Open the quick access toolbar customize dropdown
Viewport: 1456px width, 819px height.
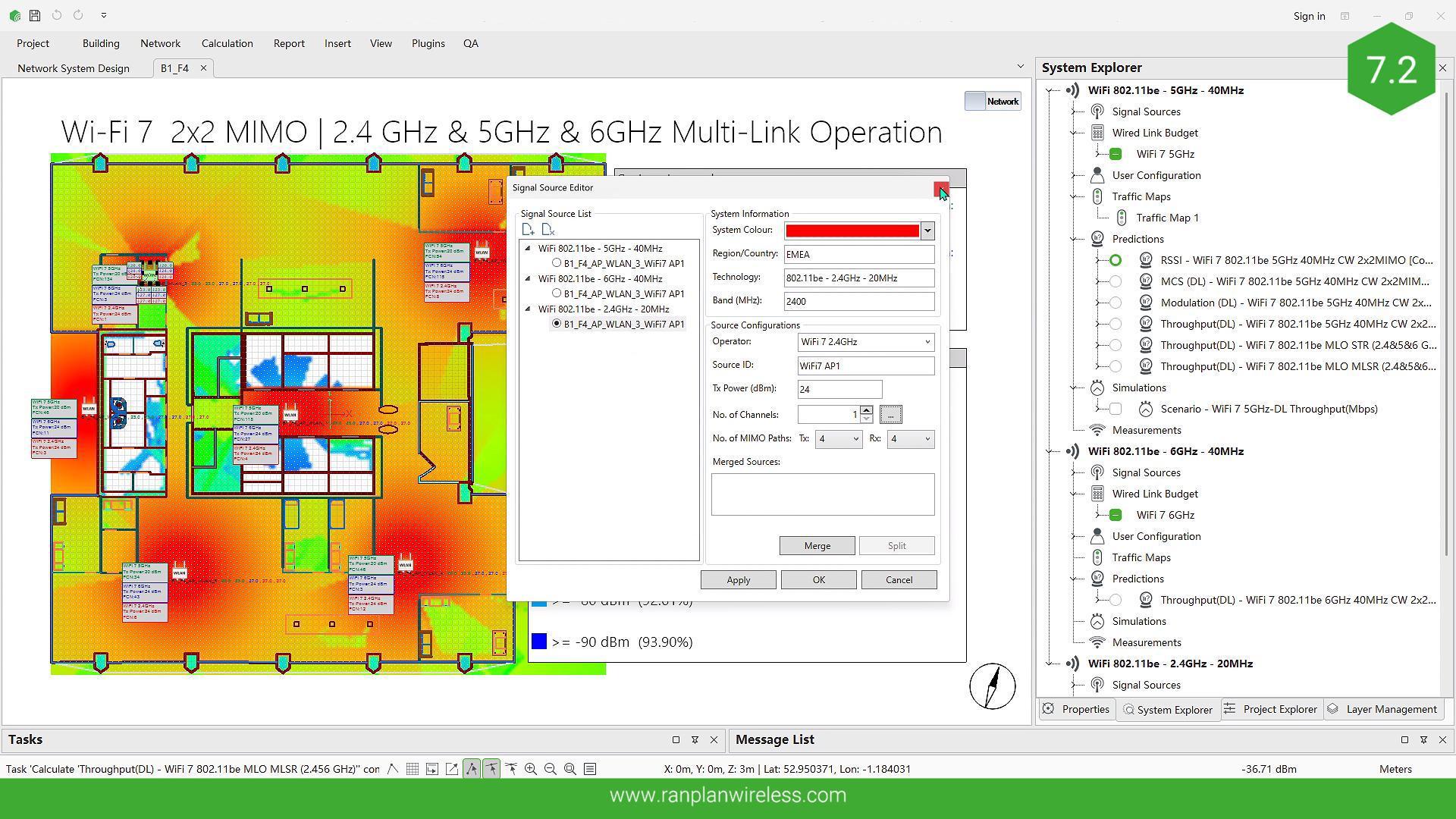[104, 15]
